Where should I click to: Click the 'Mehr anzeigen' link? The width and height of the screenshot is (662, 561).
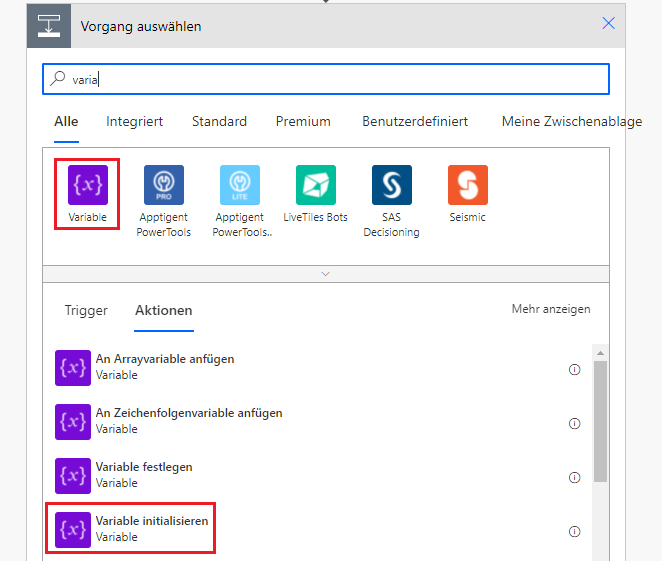(x=551, y=309)
